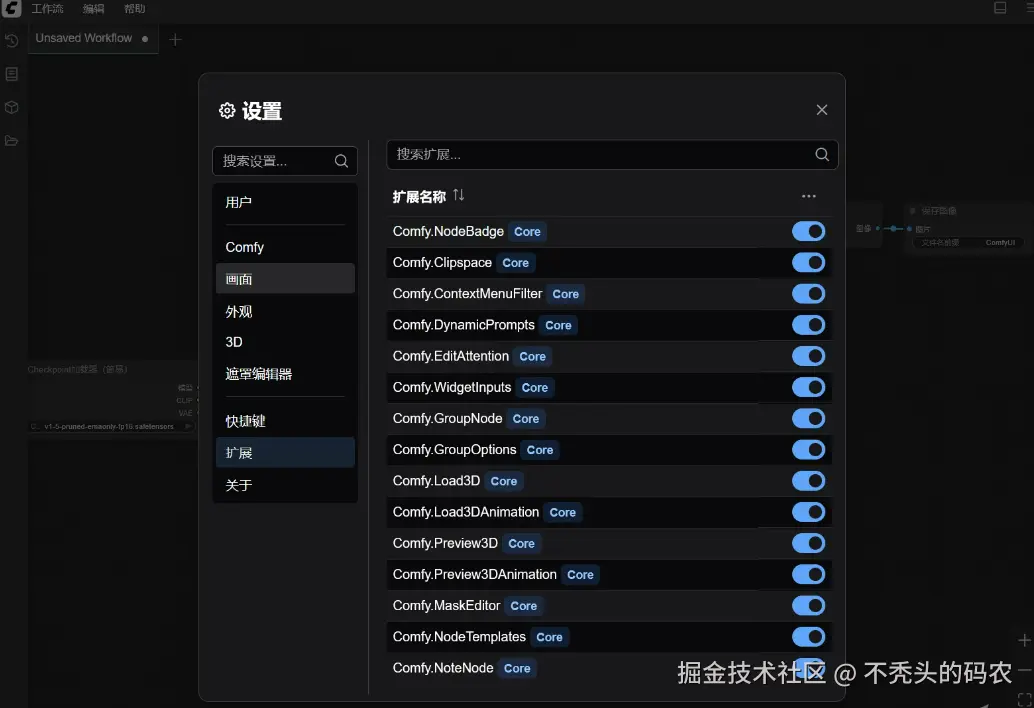This screenshot has width=1034, height=708.
Task: Open the 外观 settings category
Action: [x=285, y=311]
